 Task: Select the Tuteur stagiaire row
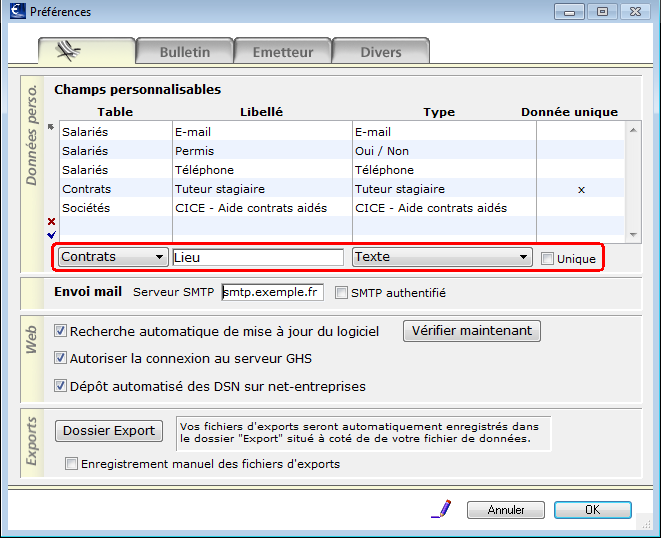[x=341, y=189]
